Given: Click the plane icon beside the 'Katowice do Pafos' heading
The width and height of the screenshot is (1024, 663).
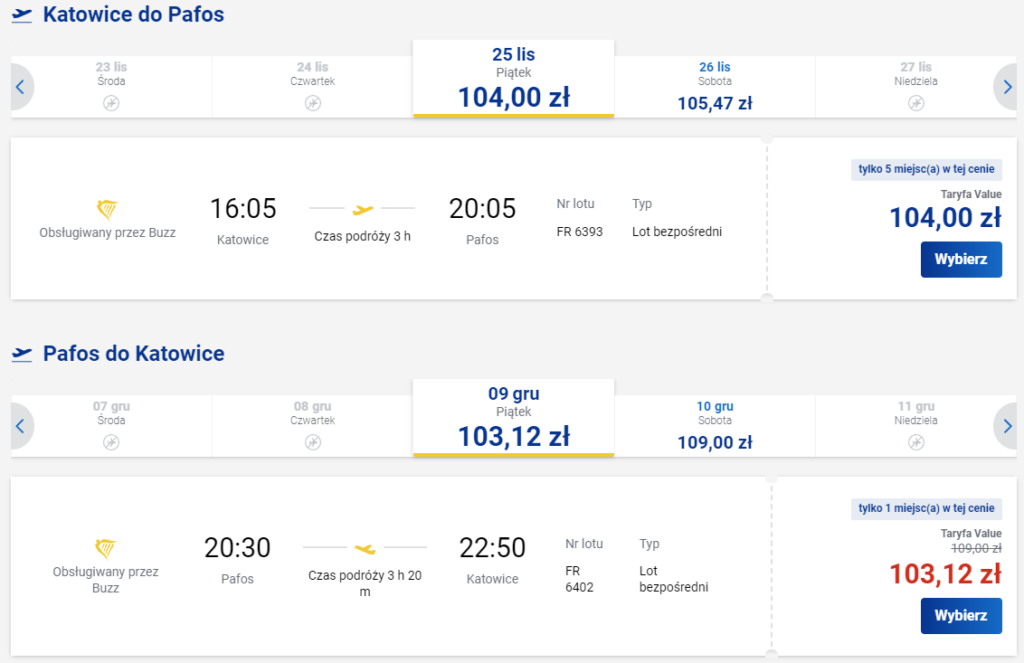Looking at the screenshot, I should pyautogui.click(x=22, y=15).
